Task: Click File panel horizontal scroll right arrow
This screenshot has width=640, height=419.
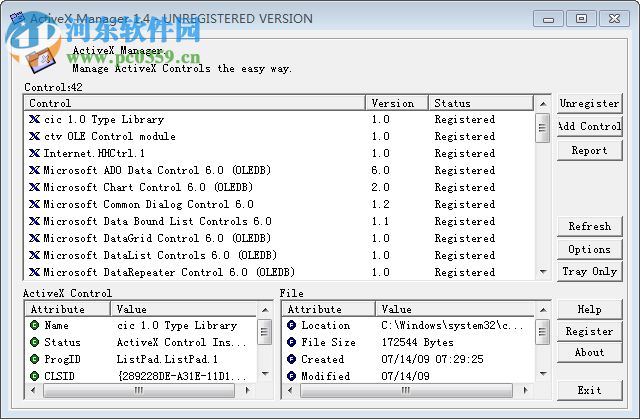Action: (x=525, y=390)
